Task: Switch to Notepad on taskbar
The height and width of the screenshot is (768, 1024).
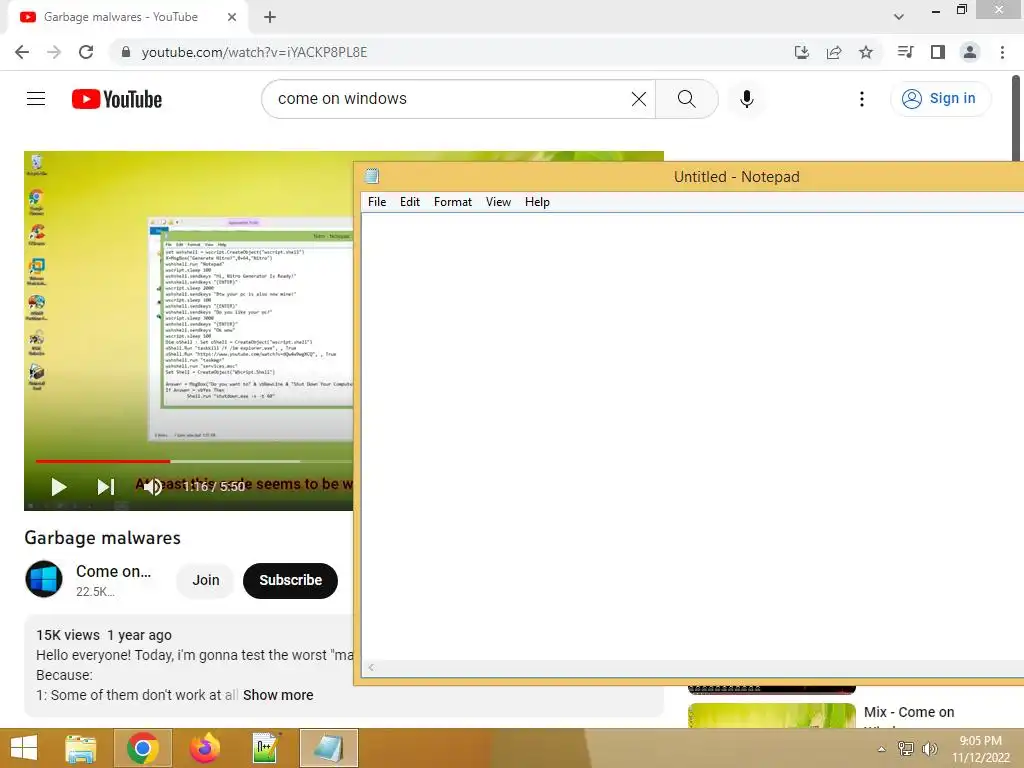Action: point(328,748)
